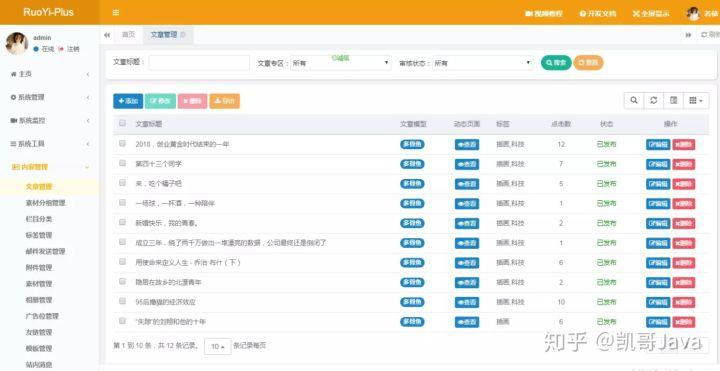Open 相册管理 in the sidebar

39,300
